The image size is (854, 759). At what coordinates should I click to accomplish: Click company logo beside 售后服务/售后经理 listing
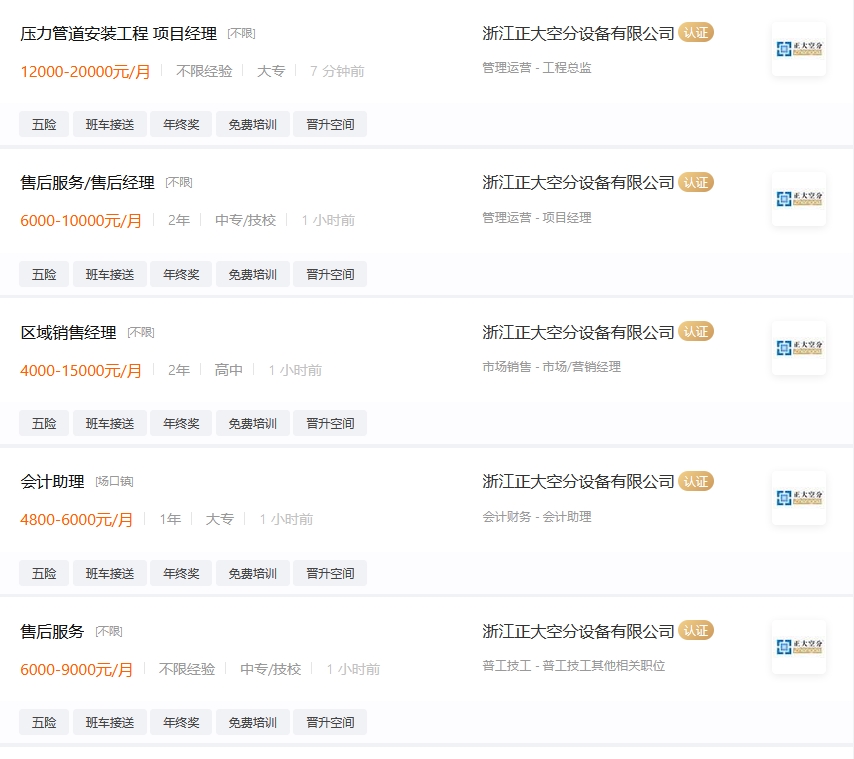click(799, 199)
